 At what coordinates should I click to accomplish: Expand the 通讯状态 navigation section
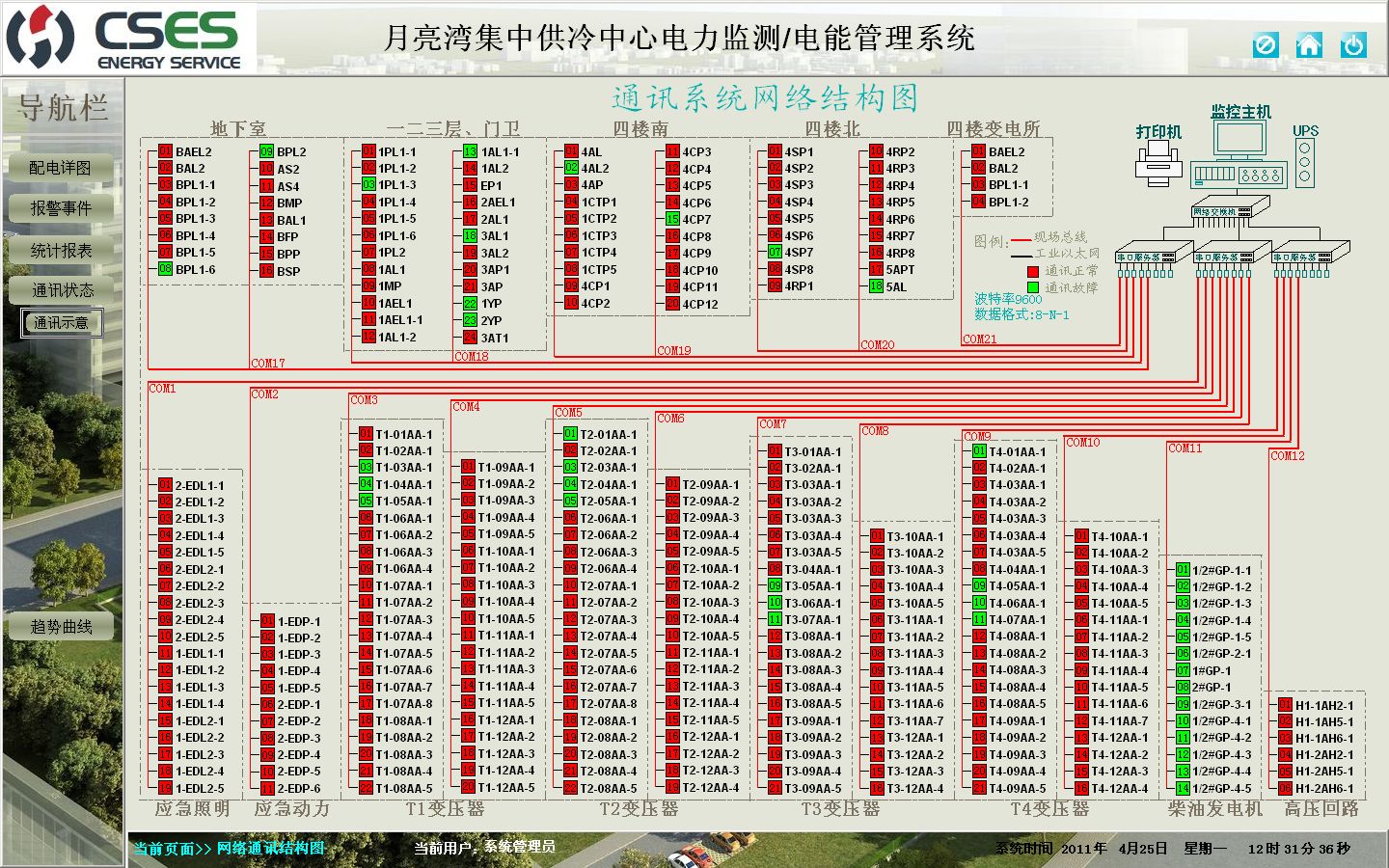point(61,290)
